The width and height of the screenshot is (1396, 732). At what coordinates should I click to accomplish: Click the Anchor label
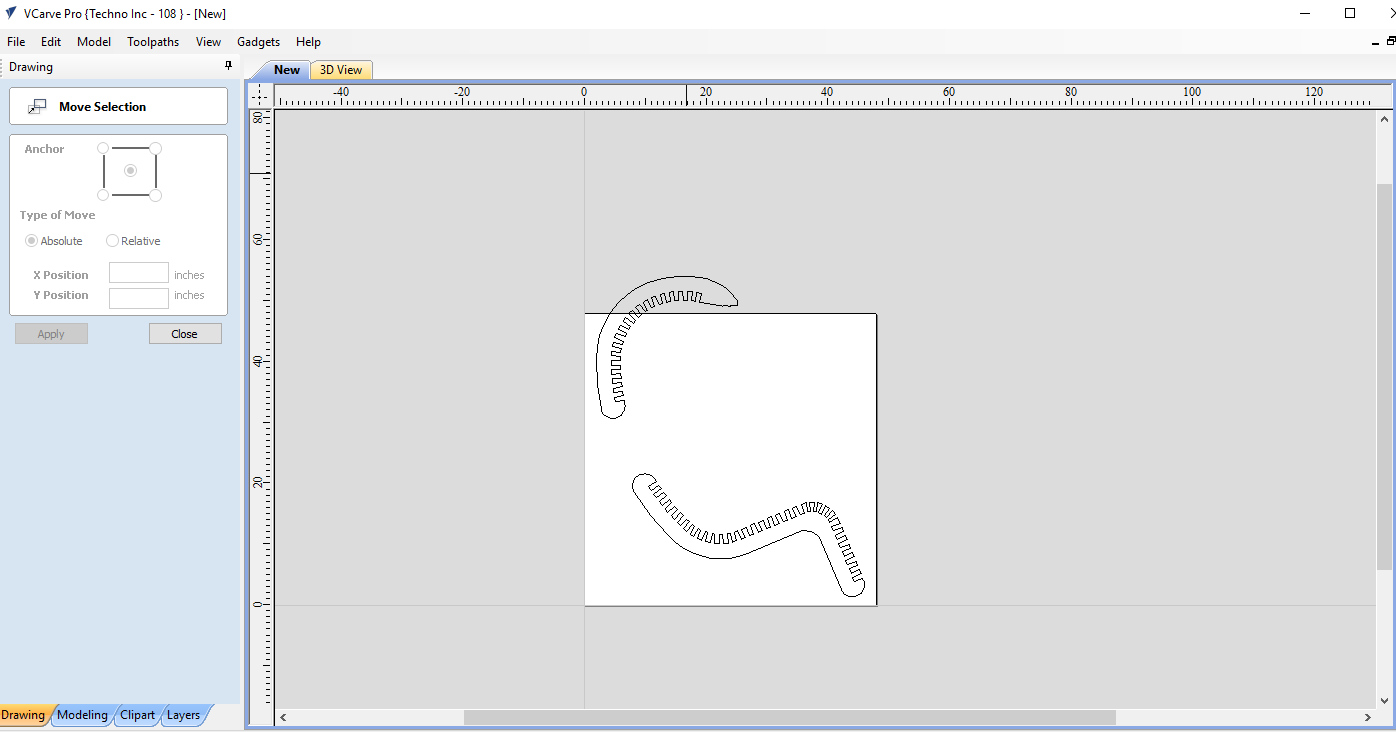click(x=44, y=149)
